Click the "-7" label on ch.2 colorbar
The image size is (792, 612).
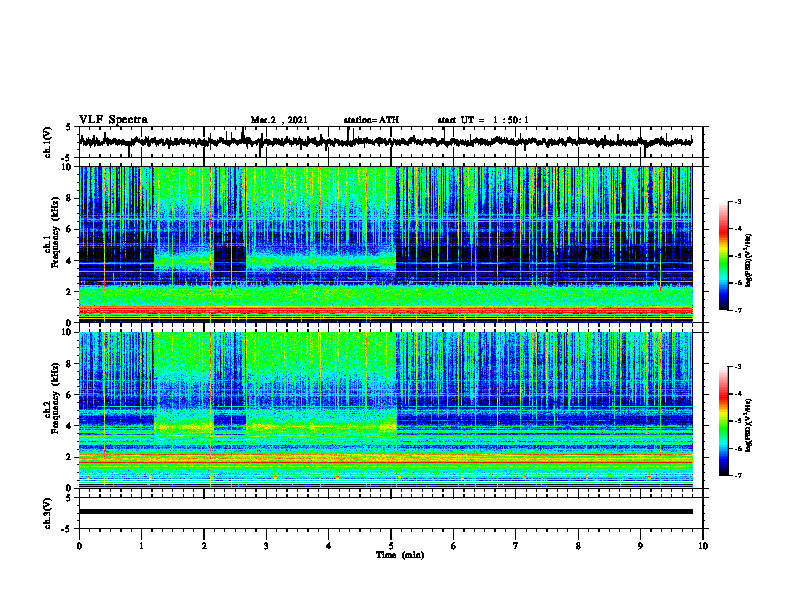click(x=738, y=476)
